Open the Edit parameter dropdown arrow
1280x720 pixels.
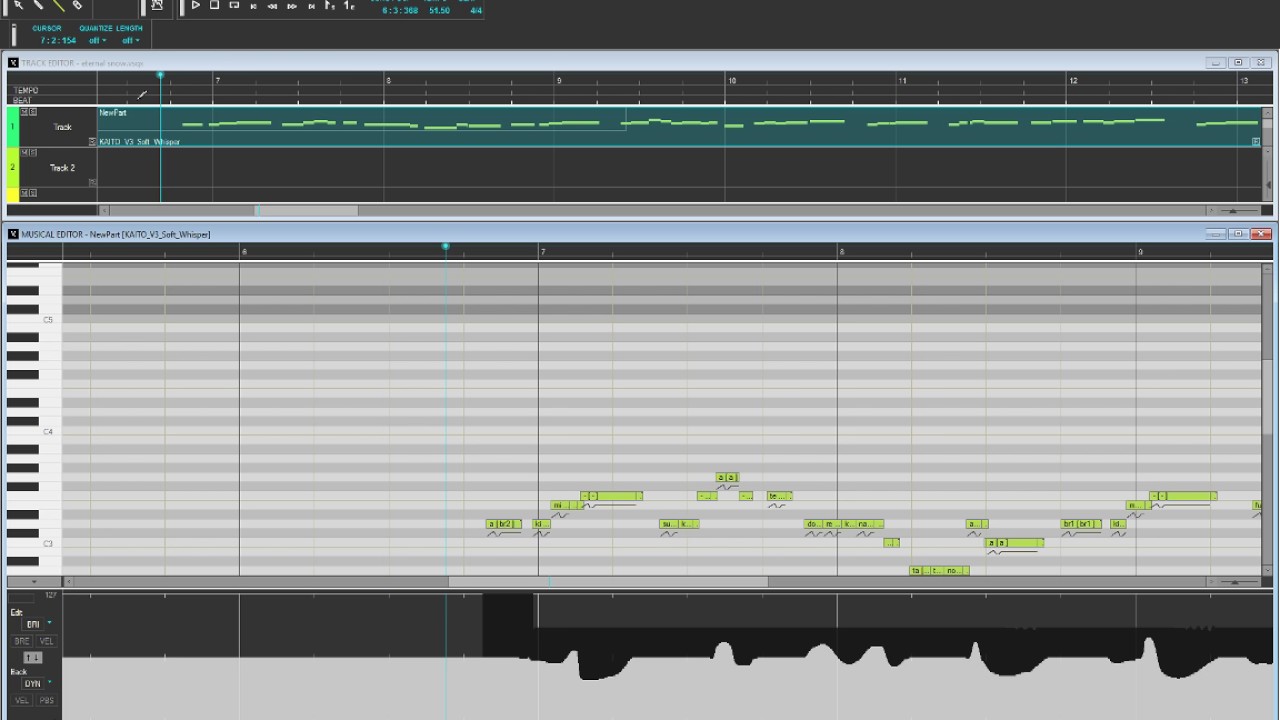click(x=49, y=623)
